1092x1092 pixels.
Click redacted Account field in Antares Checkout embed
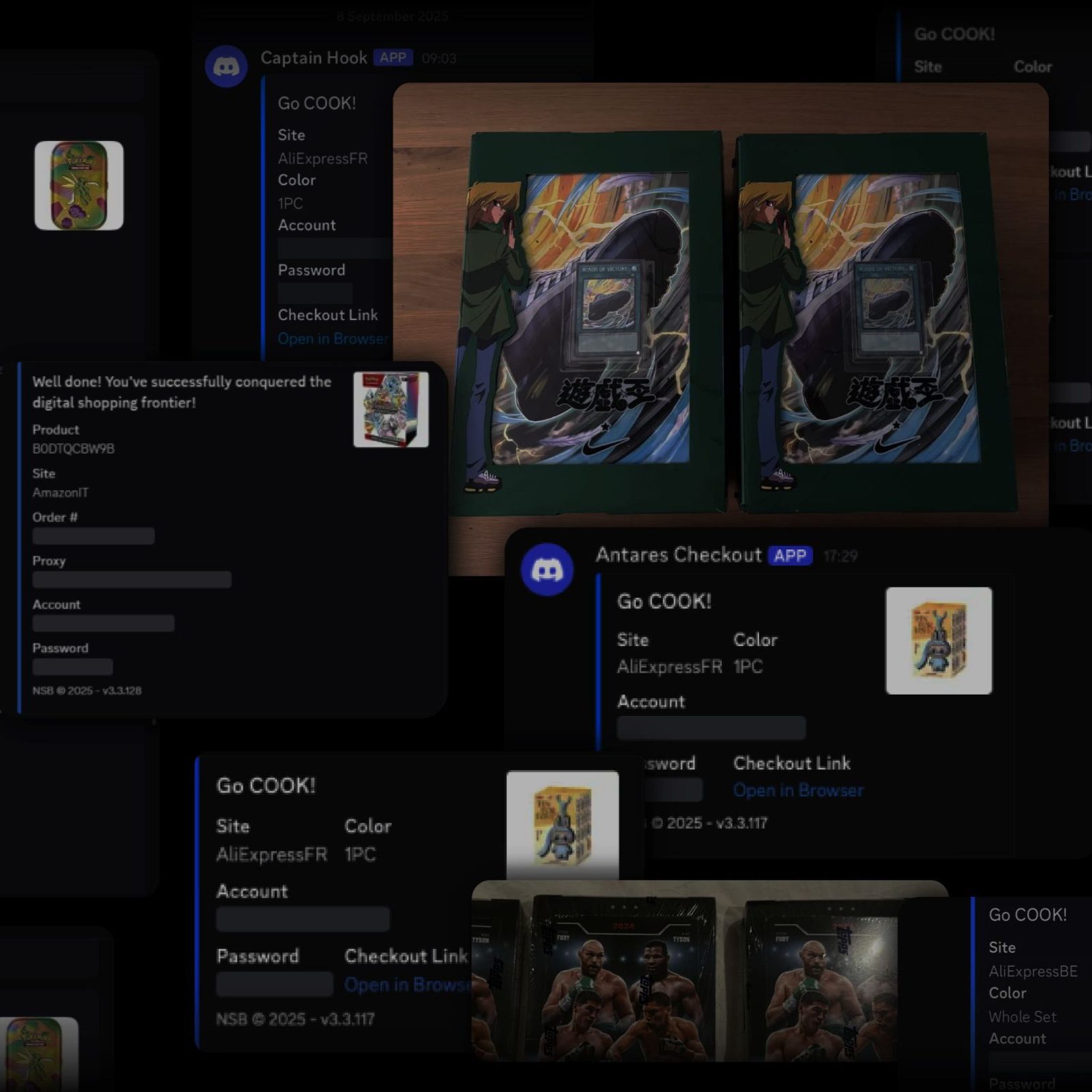pos(711,728)
